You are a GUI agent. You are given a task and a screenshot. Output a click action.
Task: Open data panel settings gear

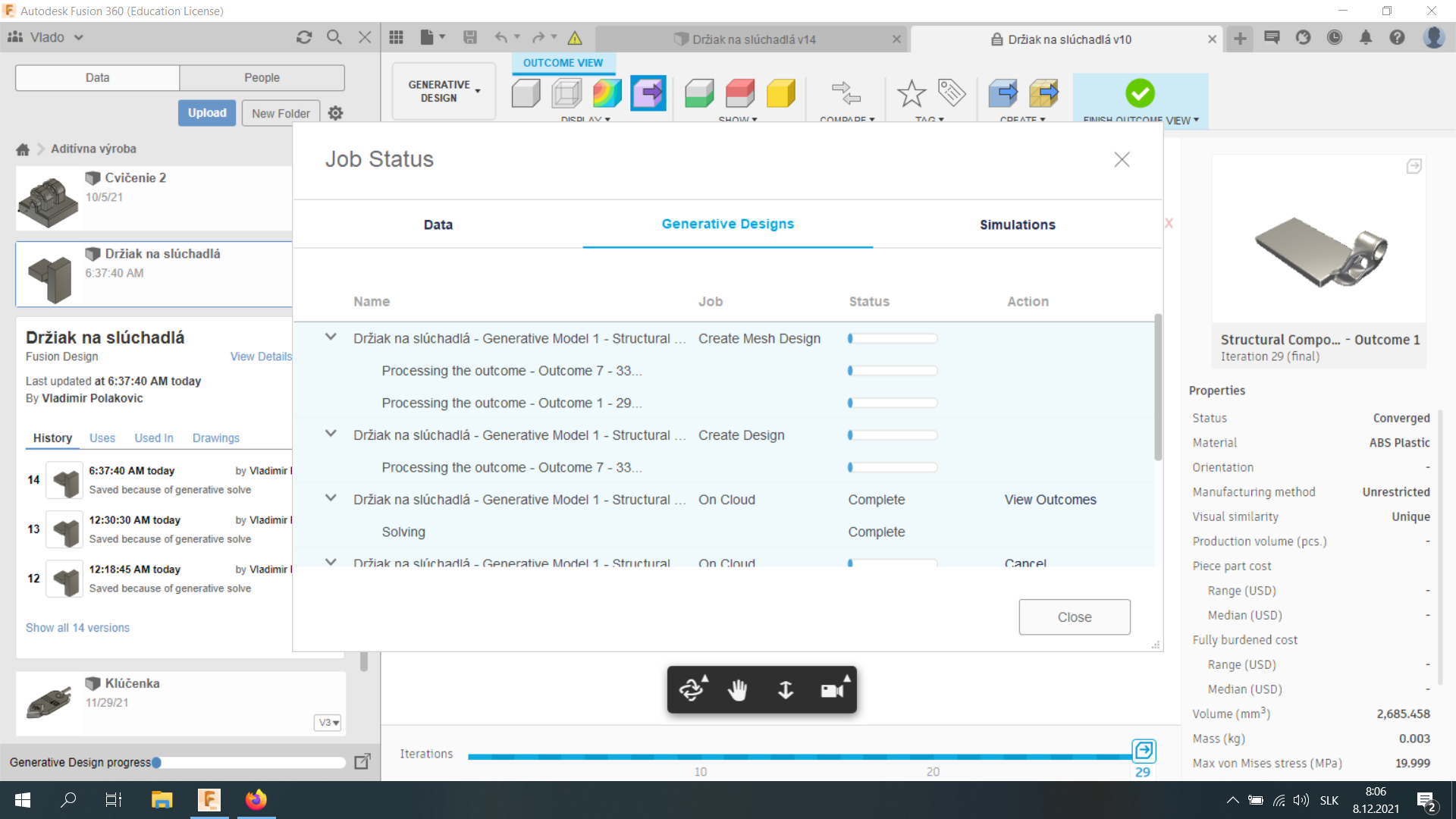point(335,113)
